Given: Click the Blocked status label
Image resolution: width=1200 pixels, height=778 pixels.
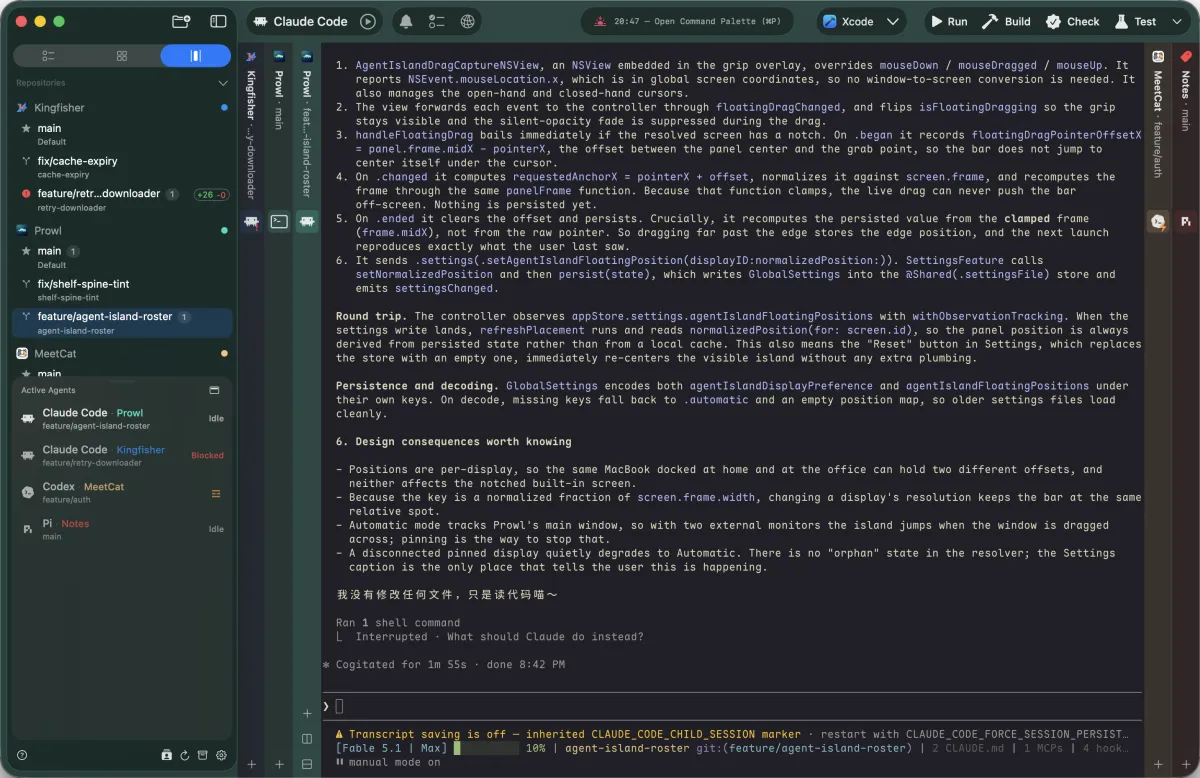Looking at the screenshot, I should point(207,455).
